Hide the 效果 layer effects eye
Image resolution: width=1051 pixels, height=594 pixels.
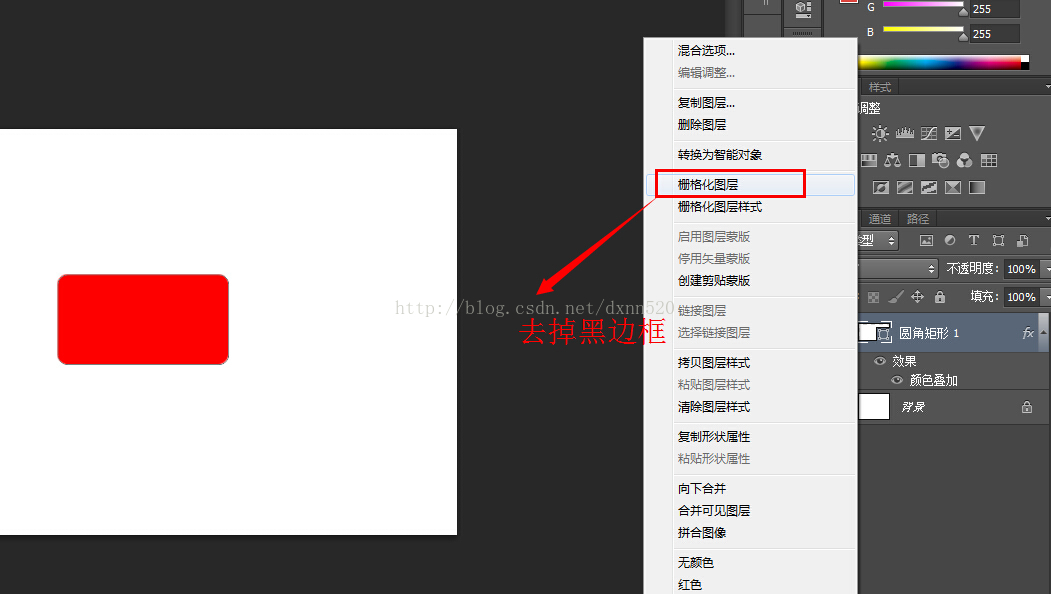[x=880, y=361]
